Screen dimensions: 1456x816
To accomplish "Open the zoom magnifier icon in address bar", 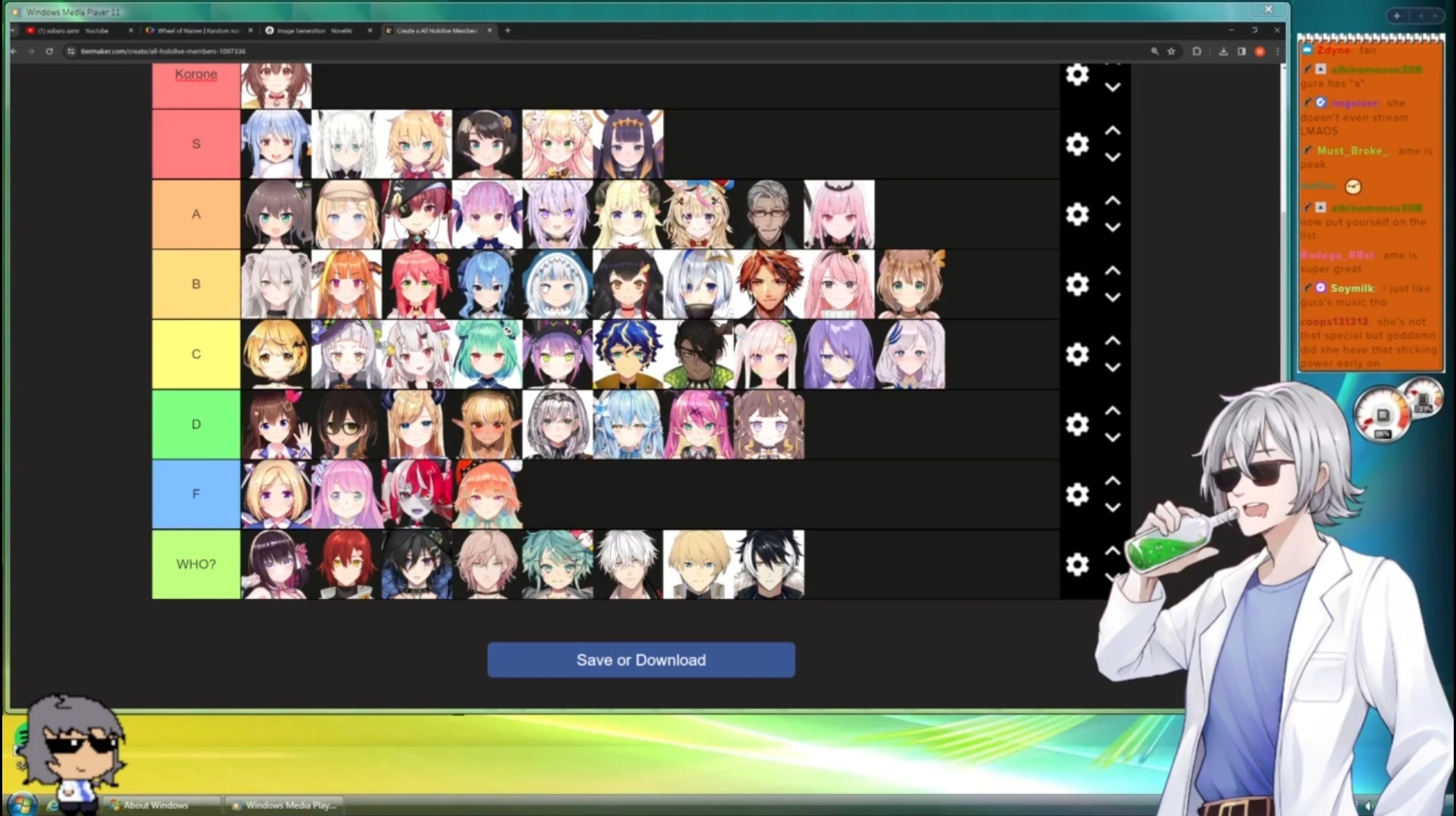I will point(1154,51).
